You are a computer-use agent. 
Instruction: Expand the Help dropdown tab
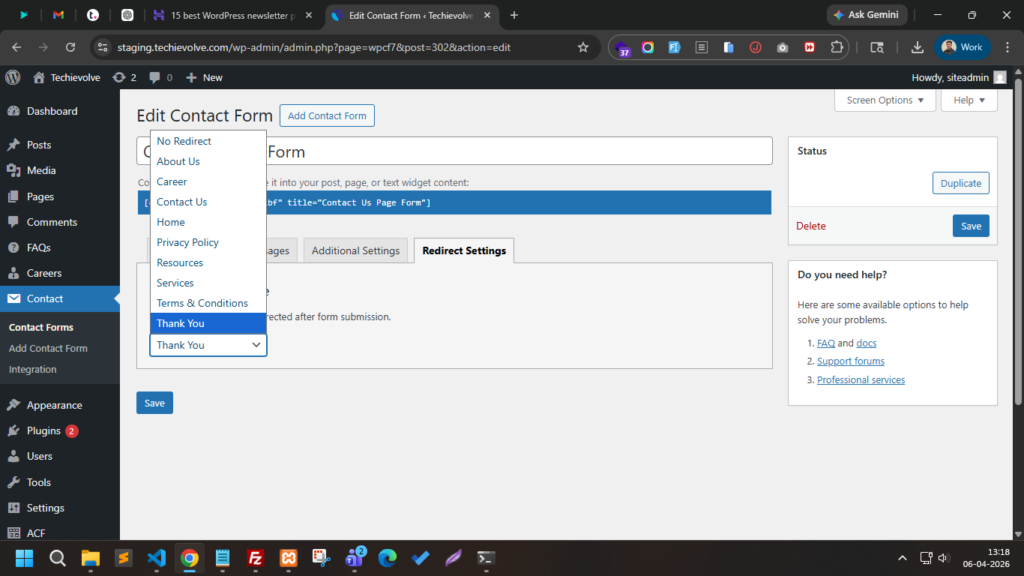[969, 100]
